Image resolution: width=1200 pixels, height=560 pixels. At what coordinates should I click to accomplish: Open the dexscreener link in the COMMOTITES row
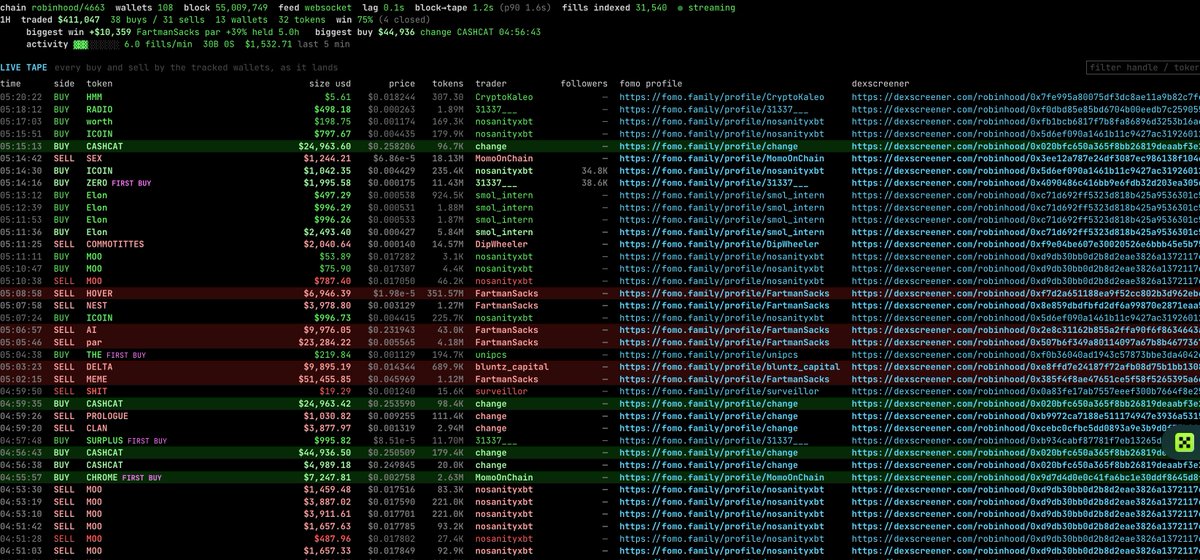(1025, 244)
